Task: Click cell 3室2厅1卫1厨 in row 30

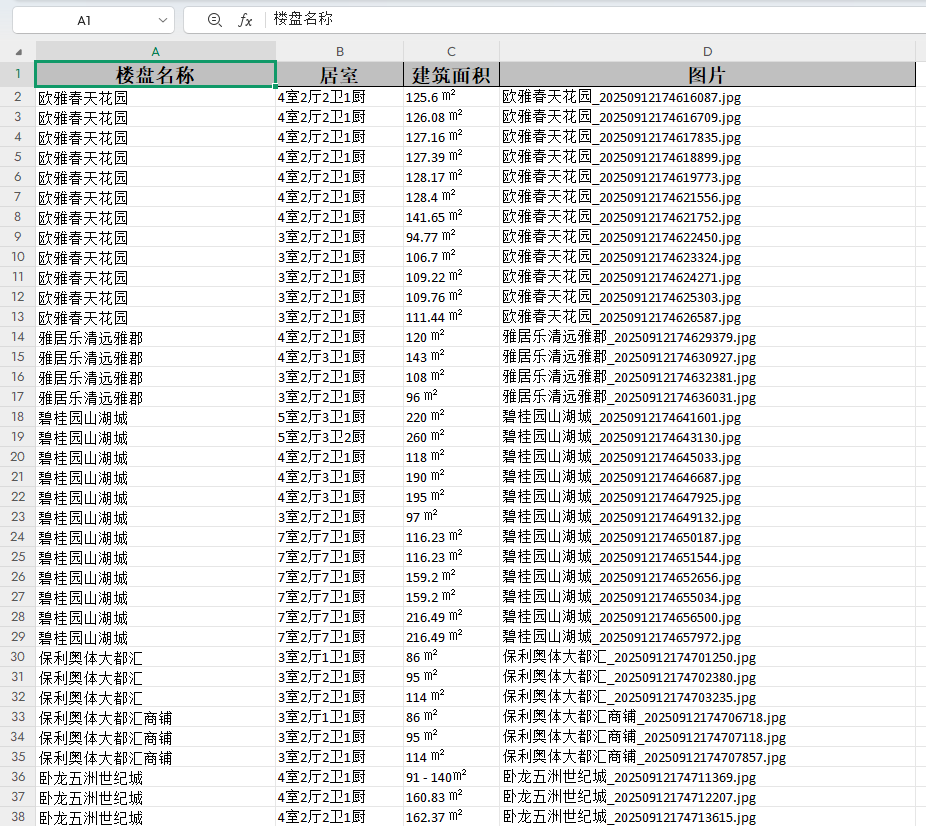Action: (340, 657)
